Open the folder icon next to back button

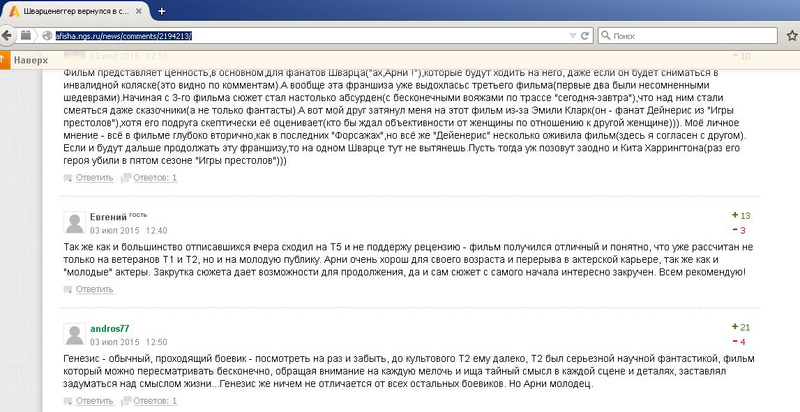click(26, 35)
